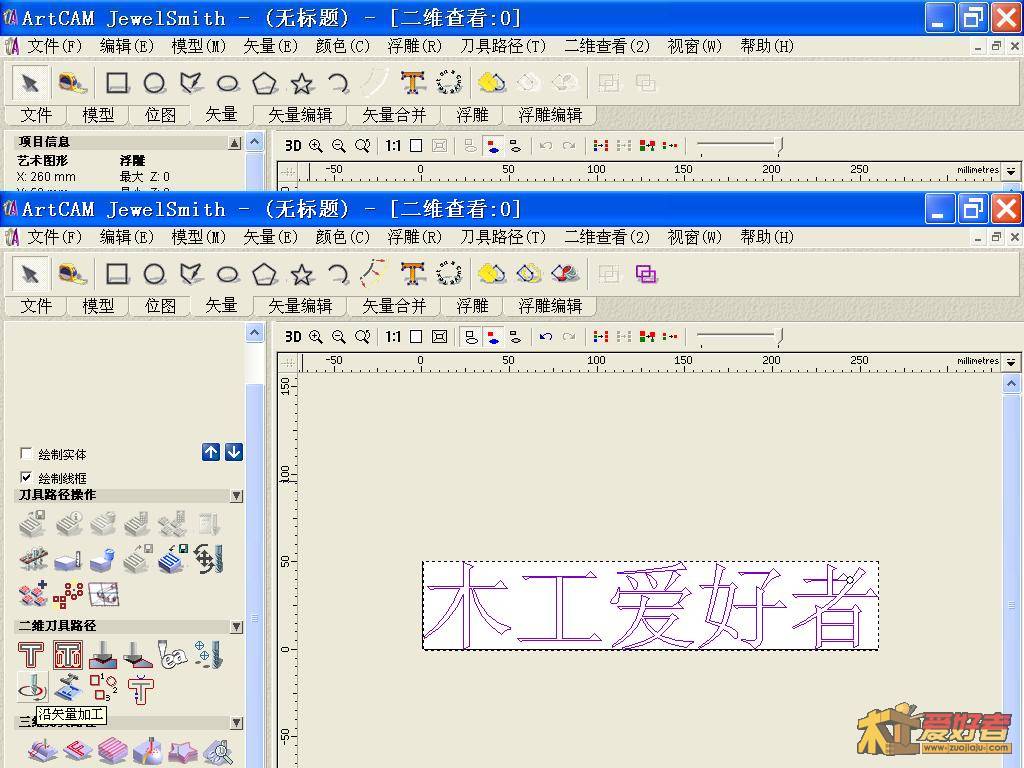Viewport: 1024px width, 768px height.
Task: Open the 2D area clearance toolpath icon
Action: [68, 654]
